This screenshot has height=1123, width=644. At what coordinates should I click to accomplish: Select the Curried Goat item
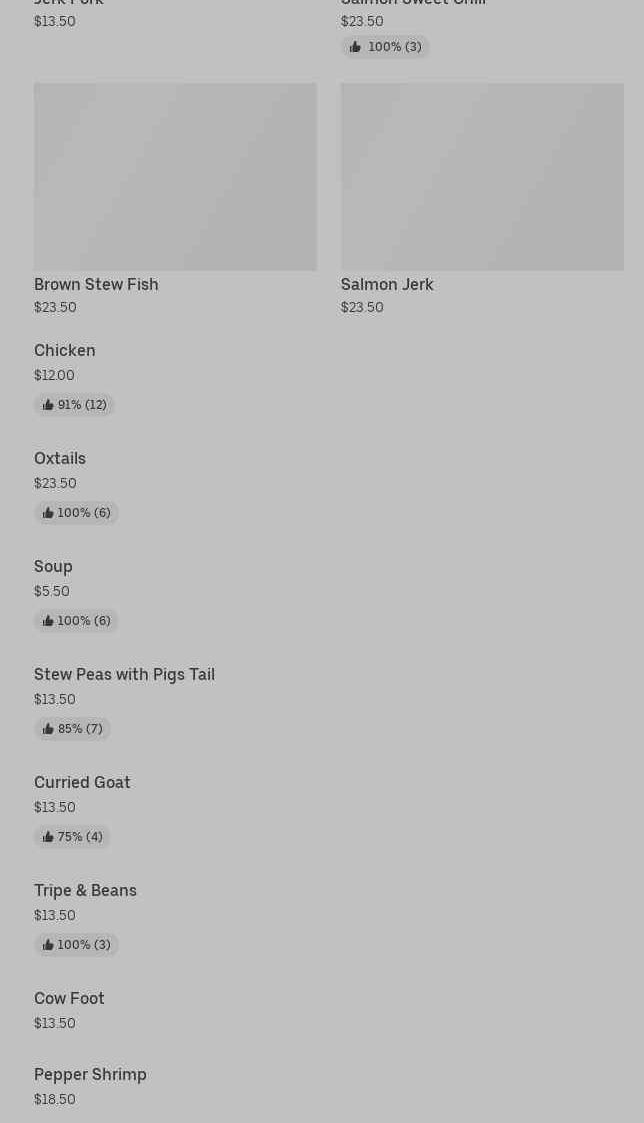click(82, 782)
